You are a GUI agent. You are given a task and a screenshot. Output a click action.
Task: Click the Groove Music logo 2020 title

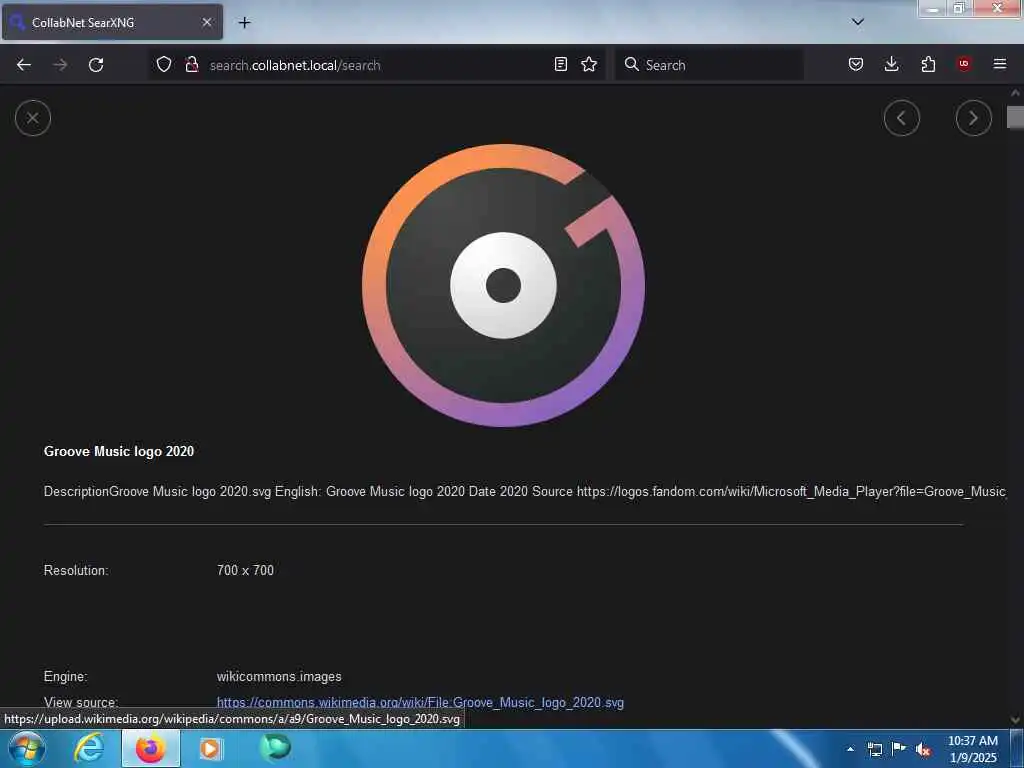click(x=119, y=451)
